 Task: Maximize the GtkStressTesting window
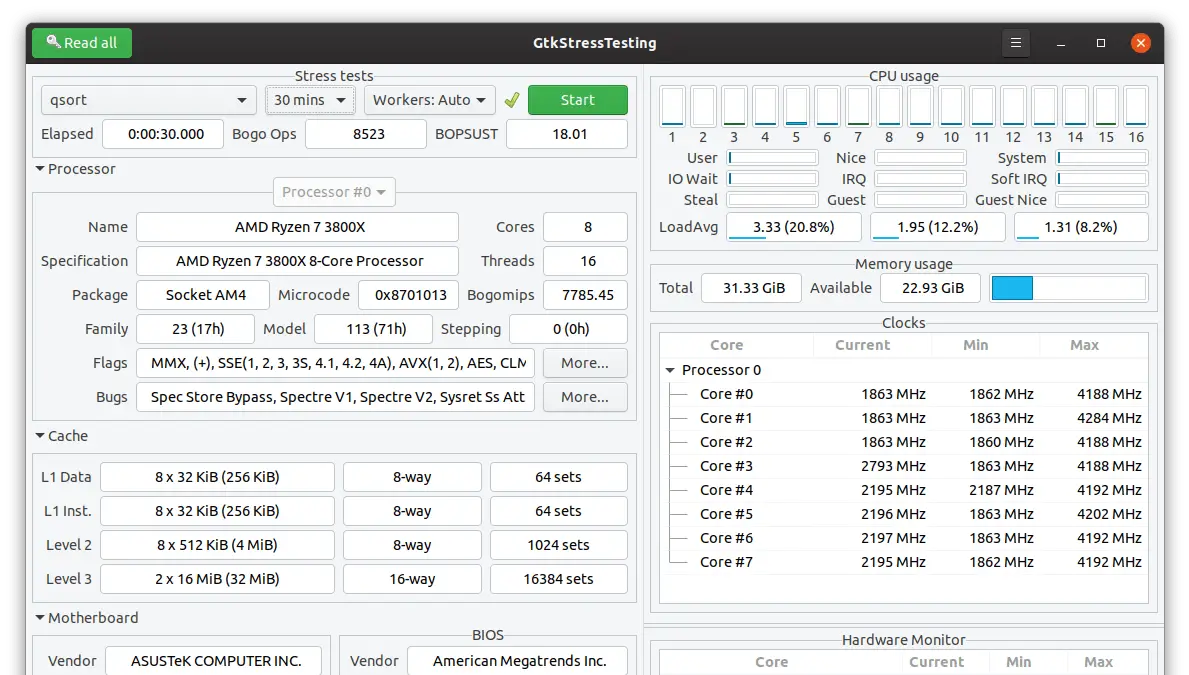coord(1101,43)
